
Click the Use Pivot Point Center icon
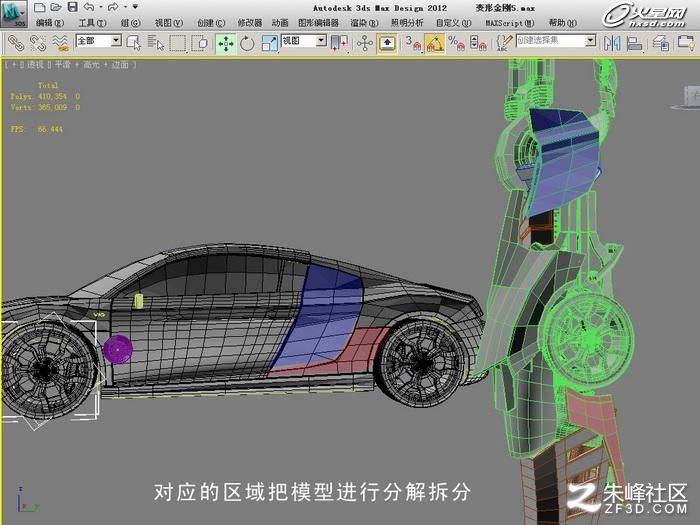coord(339,44)
